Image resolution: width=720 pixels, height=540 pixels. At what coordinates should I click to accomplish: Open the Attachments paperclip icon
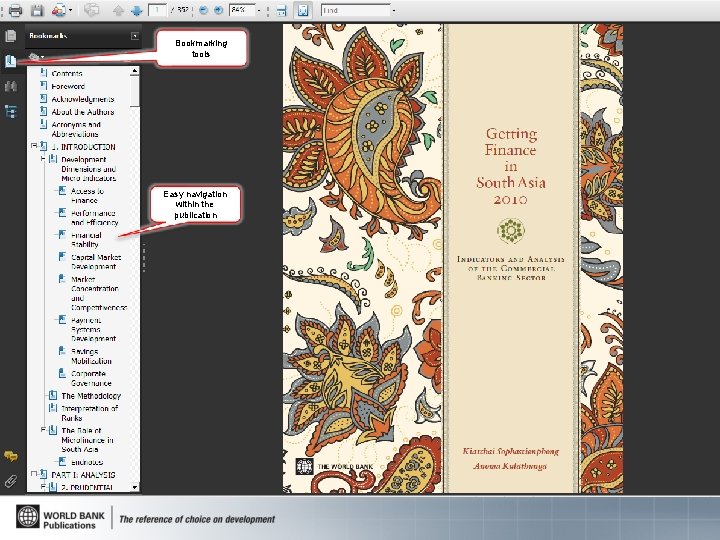pyautogui.click(x=11, y=481)
